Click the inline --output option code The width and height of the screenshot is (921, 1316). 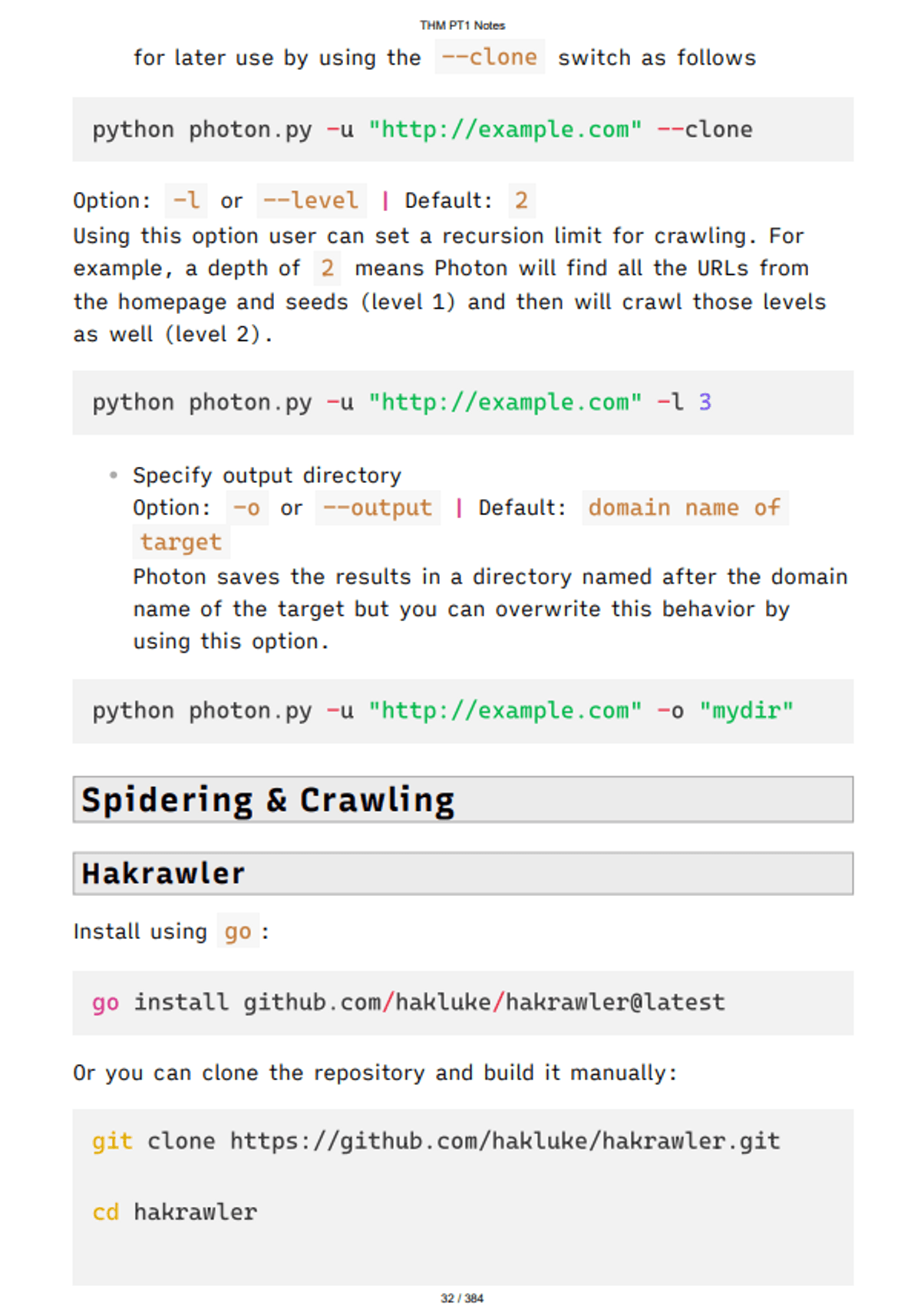pos(378,508)
